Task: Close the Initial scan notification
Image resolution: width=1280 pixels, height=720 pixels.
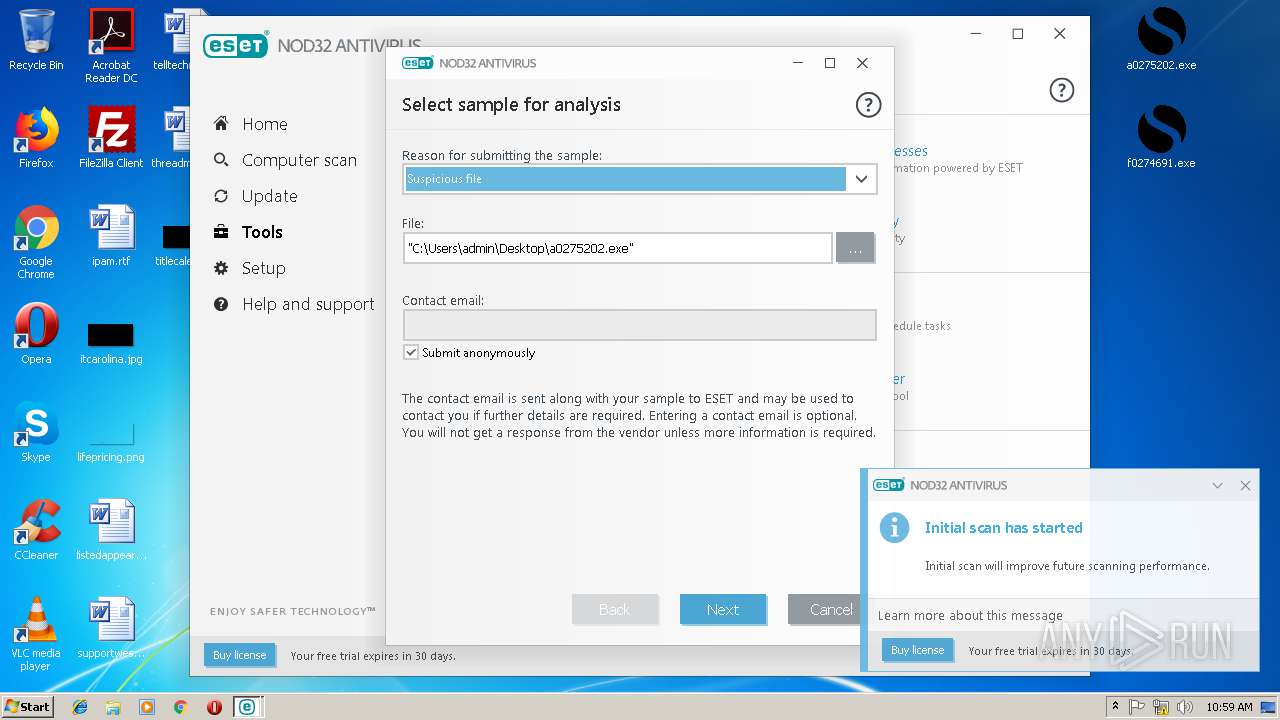Action: pos(1245,485)
